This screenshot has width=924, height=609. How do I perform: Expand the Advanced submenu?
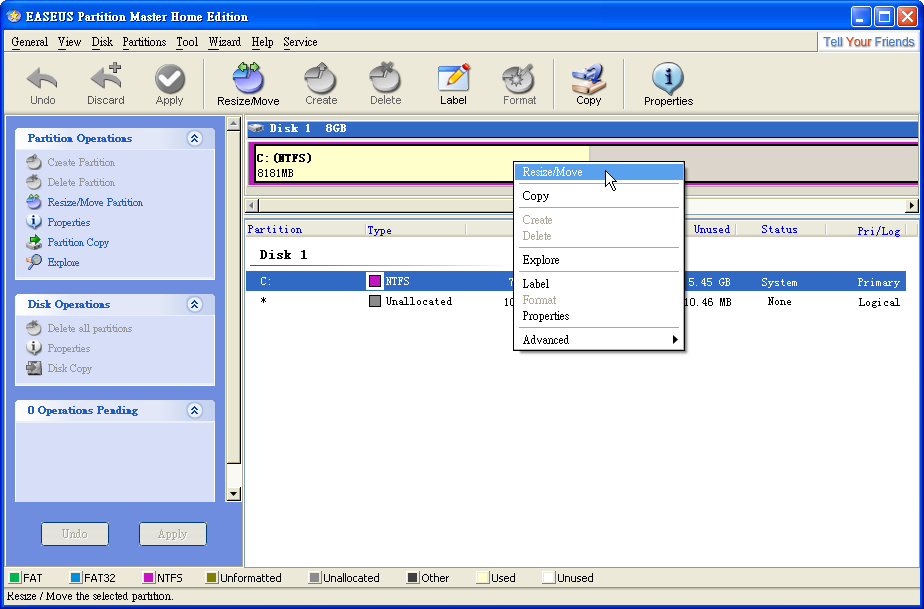coord(599,340)
